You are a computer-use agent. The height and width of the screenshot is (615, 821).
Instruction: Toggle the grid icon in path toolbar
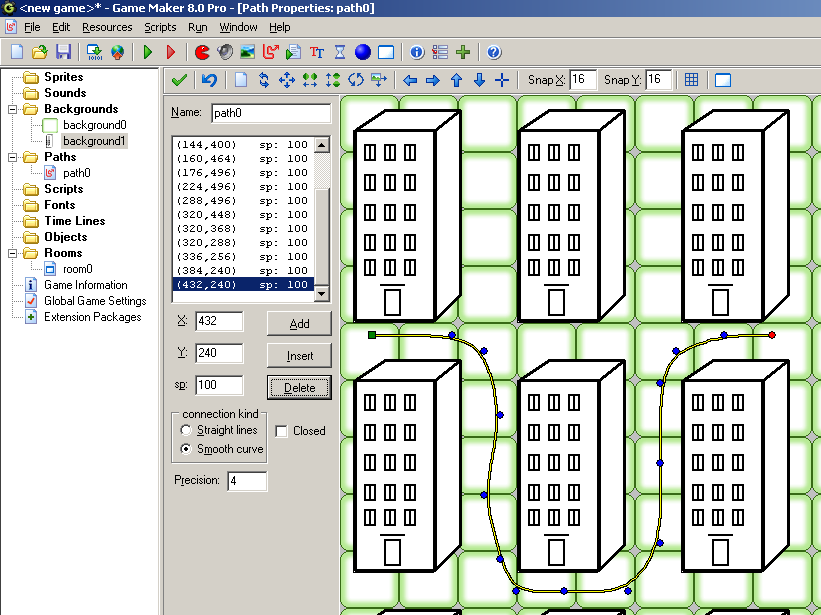click(x=691, y=80)
